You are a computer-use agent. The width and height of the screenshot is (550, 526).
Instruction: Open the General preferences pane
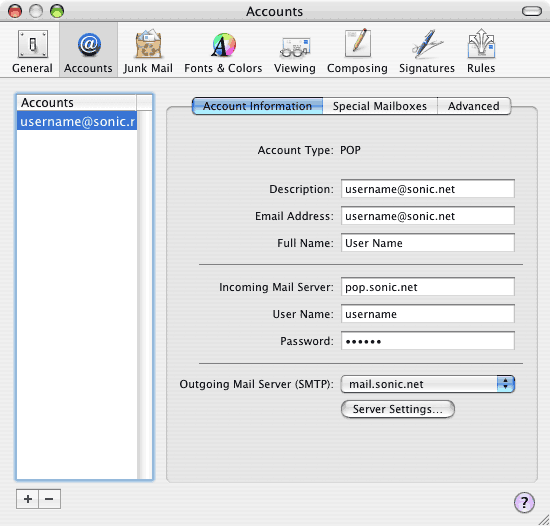pyautogui.click(x=32, y=51)
